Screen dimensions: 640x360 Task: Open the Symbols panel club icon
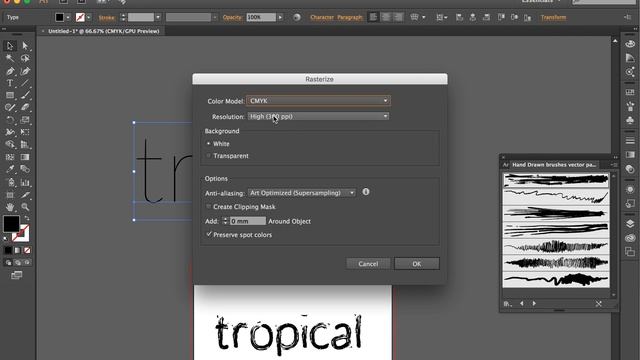(630, 120)
